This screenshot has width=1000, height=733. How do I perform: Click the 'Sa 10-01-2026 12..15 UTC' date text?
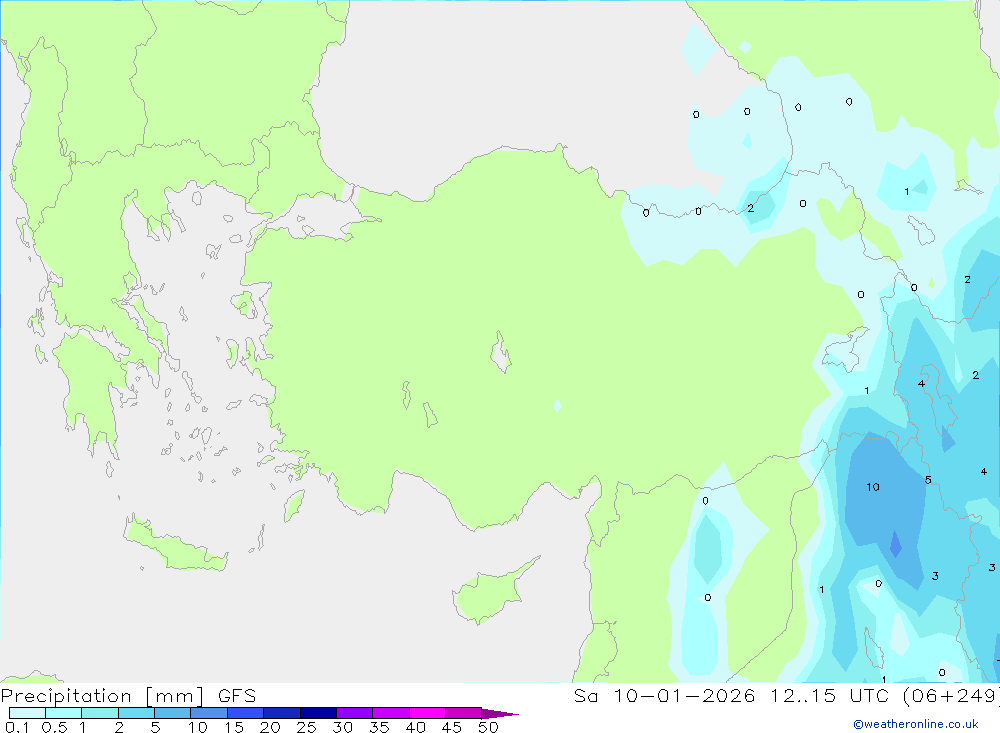(731, 695)
